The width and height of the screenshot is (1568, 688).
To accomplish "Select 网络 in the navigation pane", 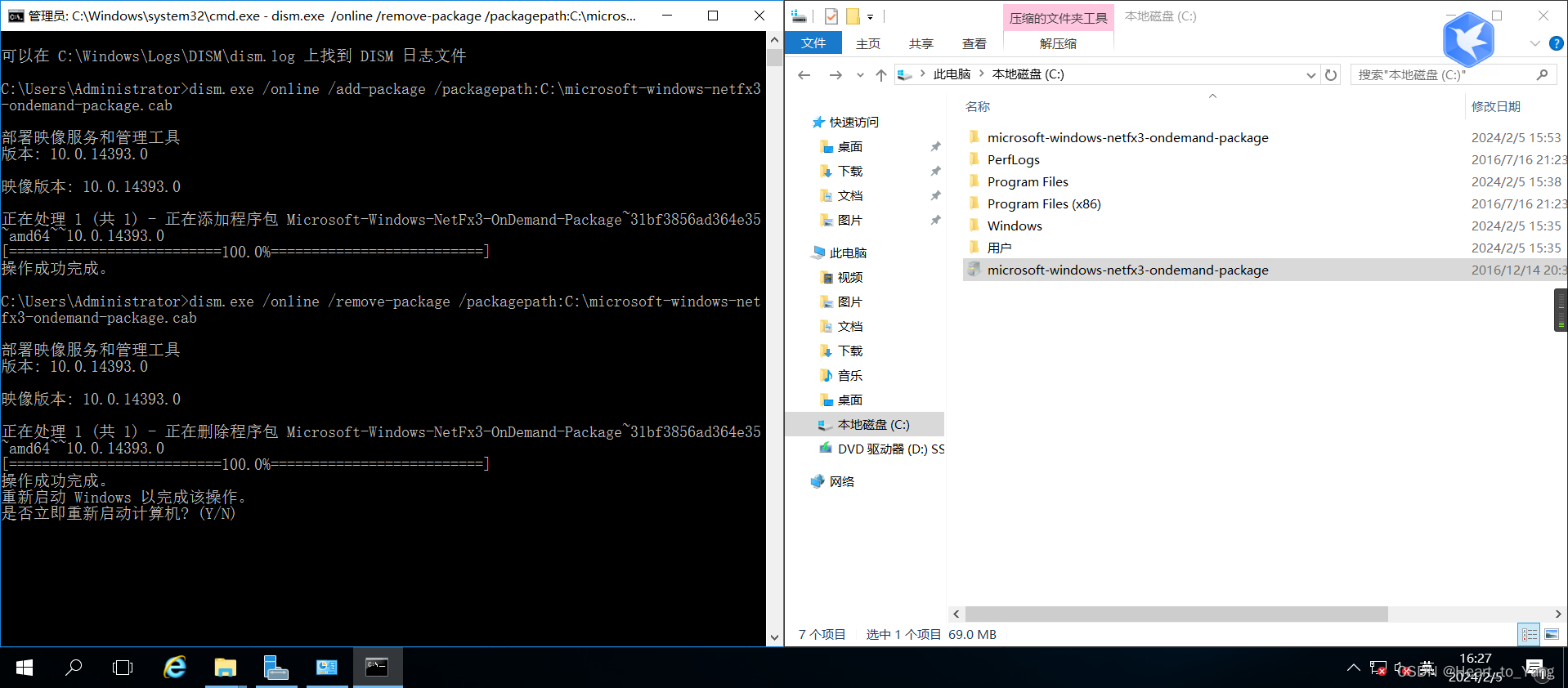I will [841, 482].
